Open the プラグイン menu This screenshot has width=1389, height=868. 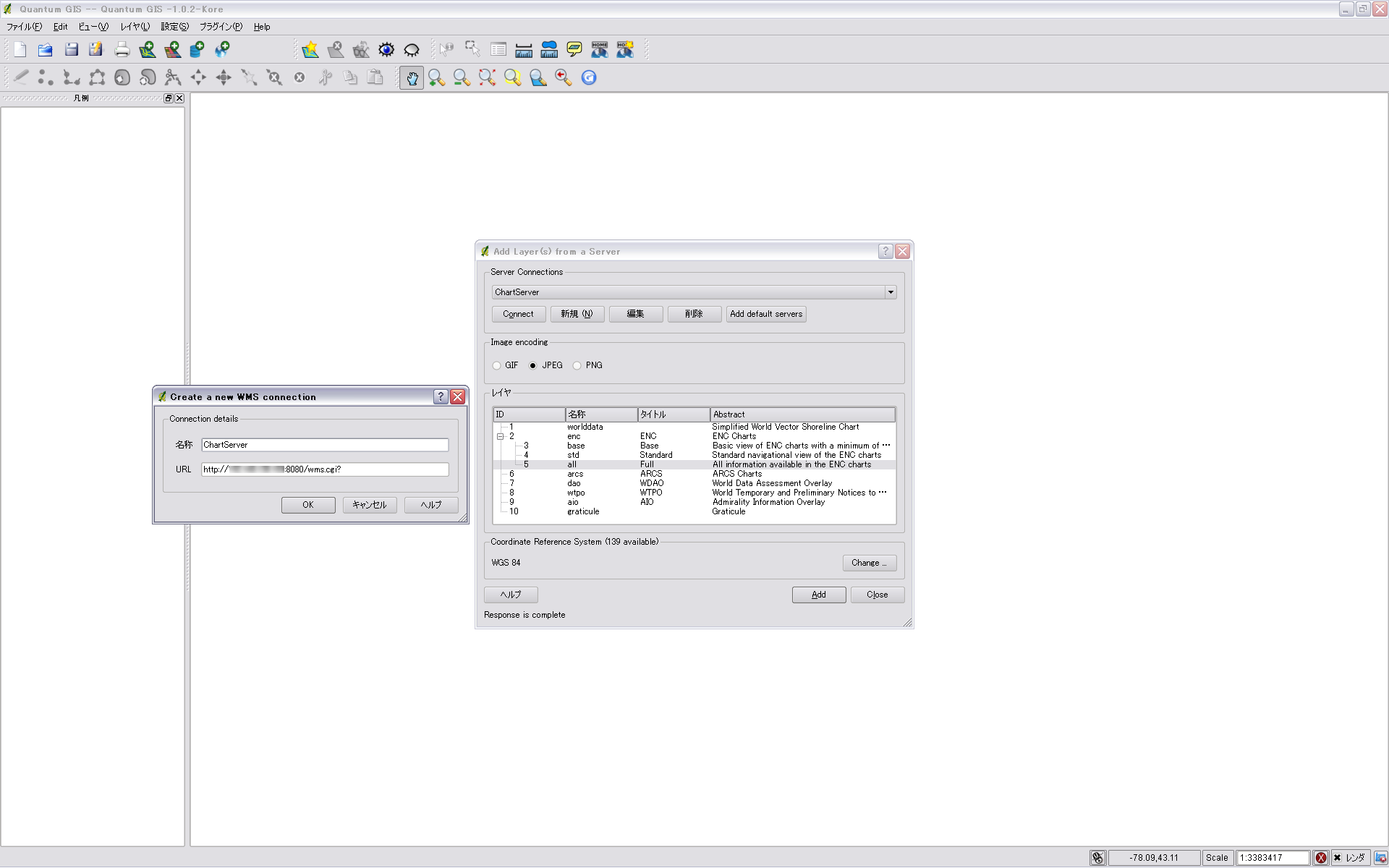(221, 27)
